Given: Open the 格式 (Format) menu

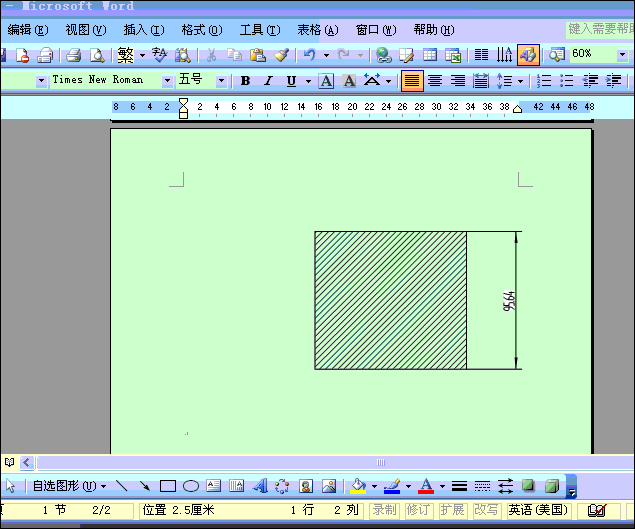Looking at the screenshot, I should (201, 30).
